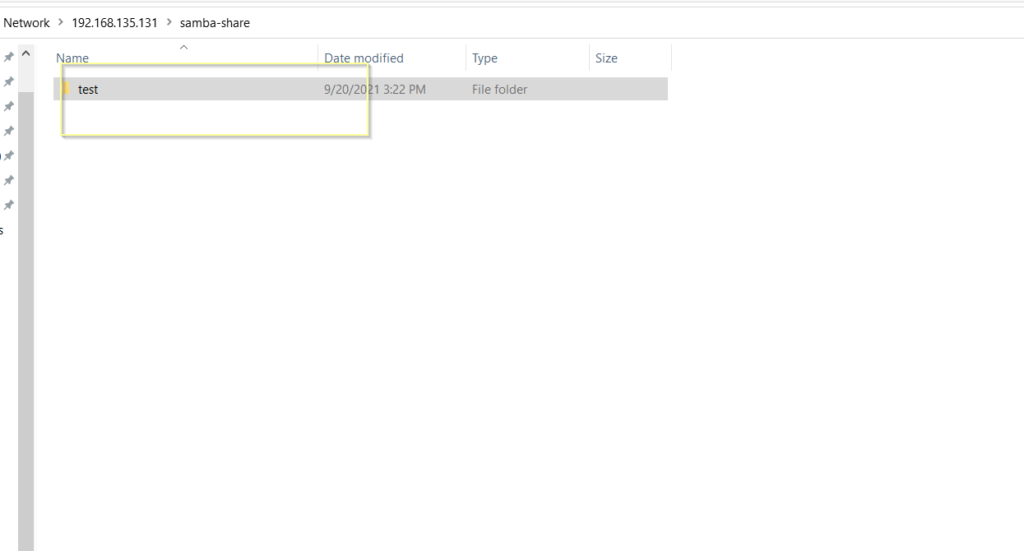Click the 9/20/2021 3:22 PM date cell
The height and width of the screenshot is (551, 1024).
(x=375, y=89)
